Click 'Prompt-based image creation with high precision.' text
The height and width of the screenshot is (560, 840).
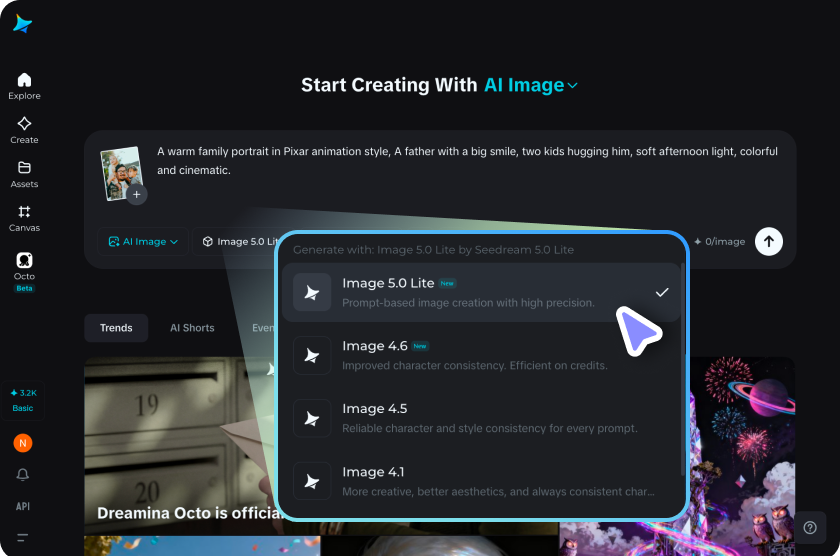point(468,303)
